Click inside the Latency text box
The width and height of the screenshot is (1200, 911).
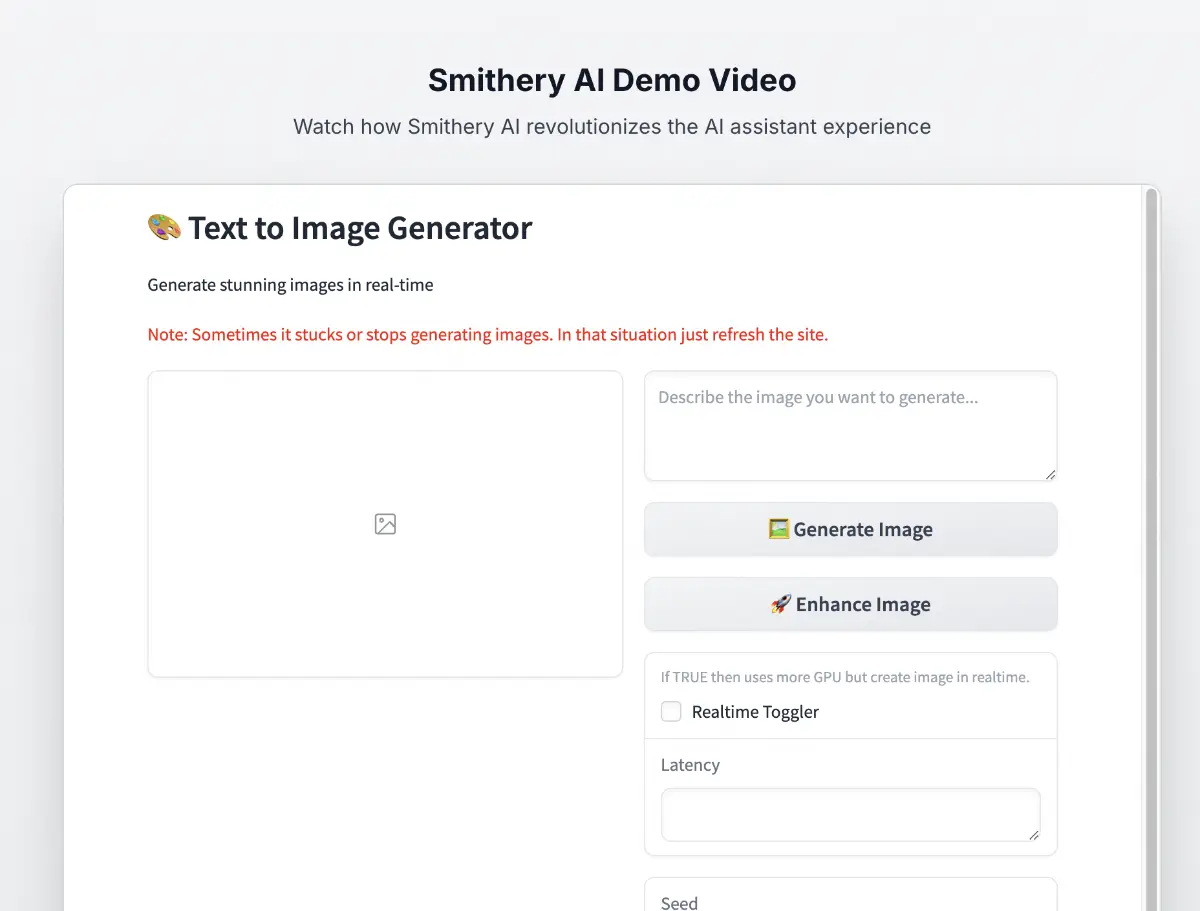[x=850, y=814]
